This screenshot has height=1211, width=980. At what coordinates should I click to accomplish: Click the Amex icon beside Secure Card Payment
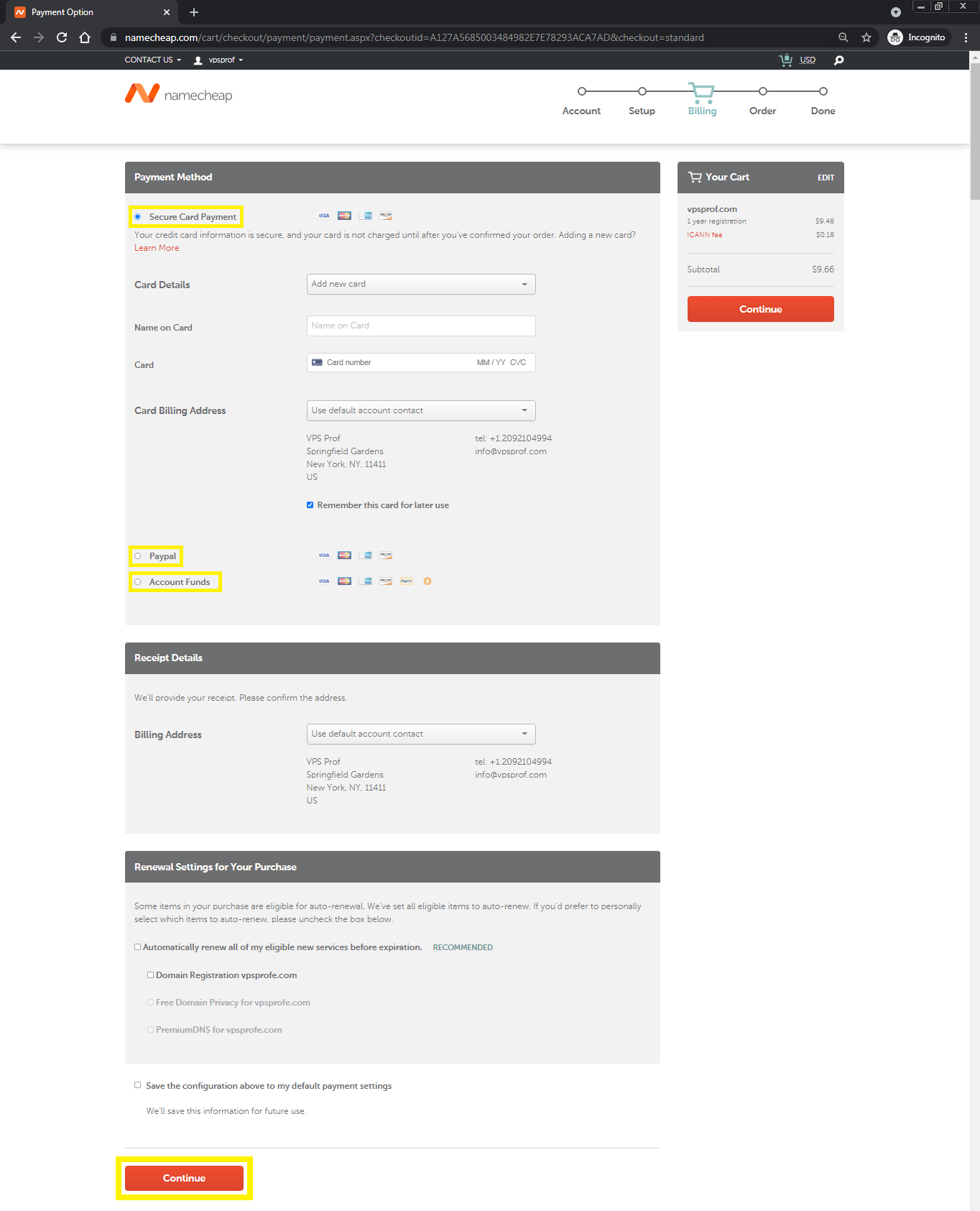click(x=366, y=216)
